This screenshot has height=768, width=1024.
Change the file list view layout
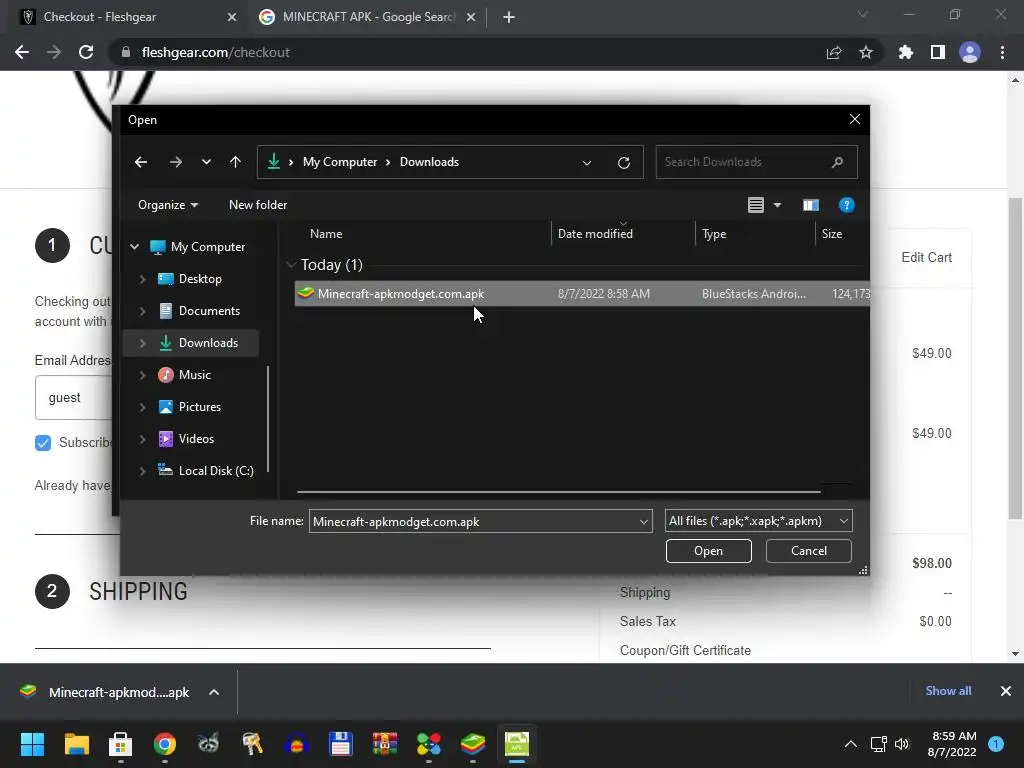point(756,205)
